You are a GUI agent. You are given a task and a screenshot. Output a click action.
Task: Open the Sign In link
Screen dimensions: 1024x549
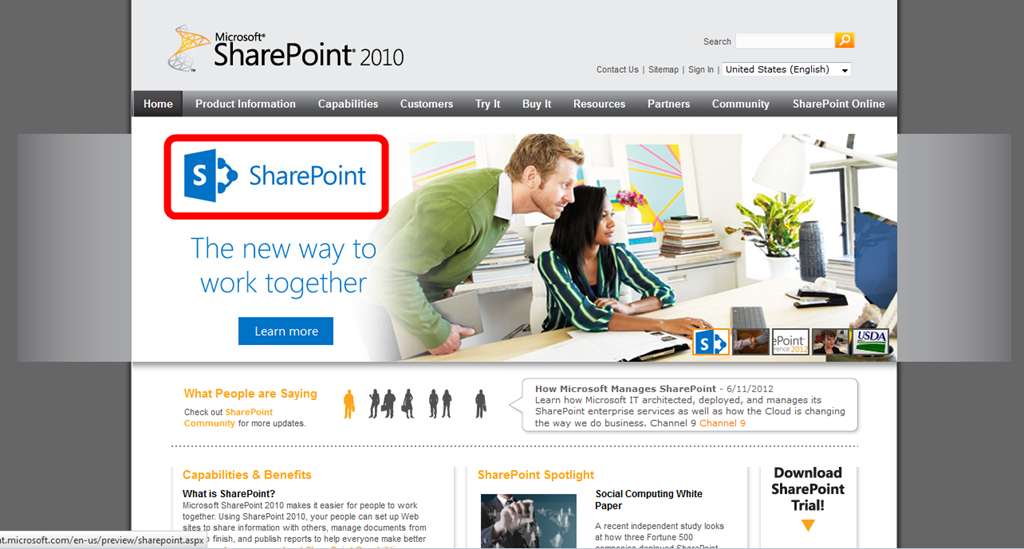tap(701, 70)
